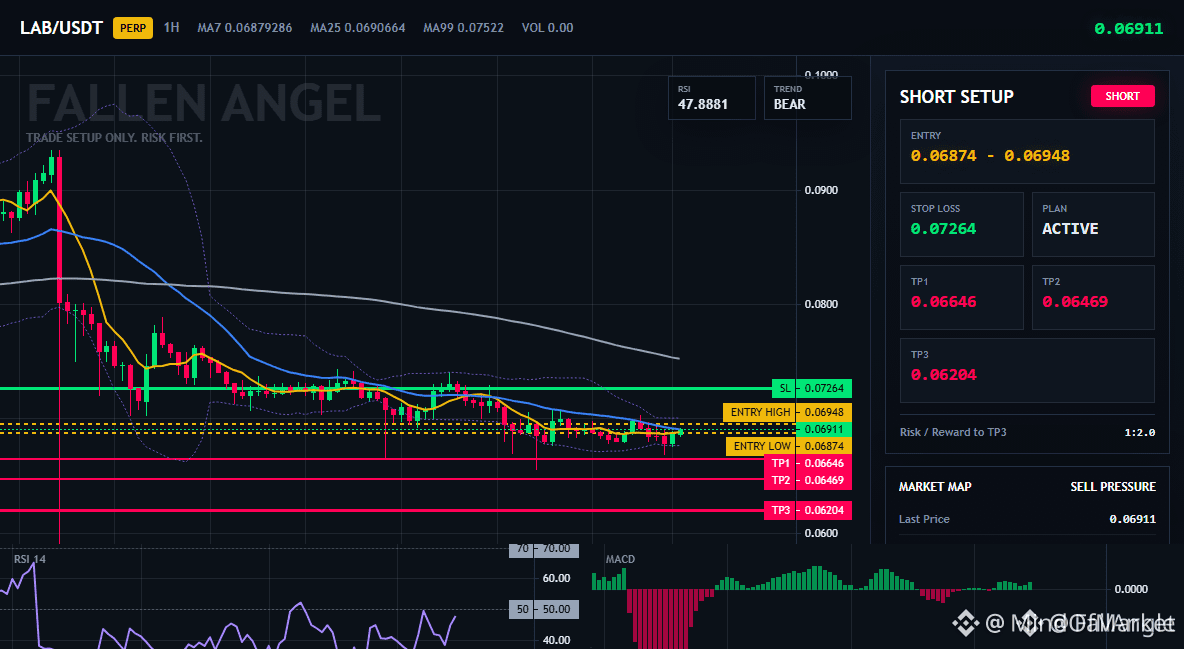
Task: Click the 0.0900 price axis label
Action: [822, 190]
